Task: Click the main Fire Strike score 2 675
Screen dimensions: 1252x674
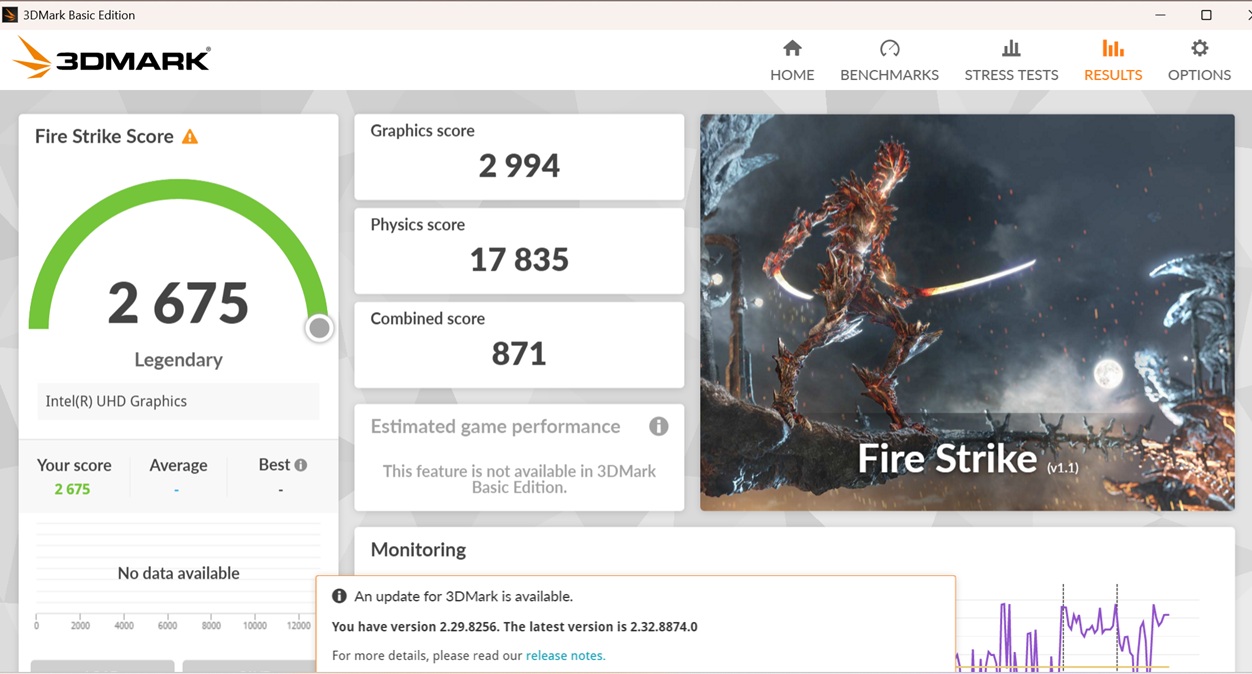Action: [x=178, y=303]
